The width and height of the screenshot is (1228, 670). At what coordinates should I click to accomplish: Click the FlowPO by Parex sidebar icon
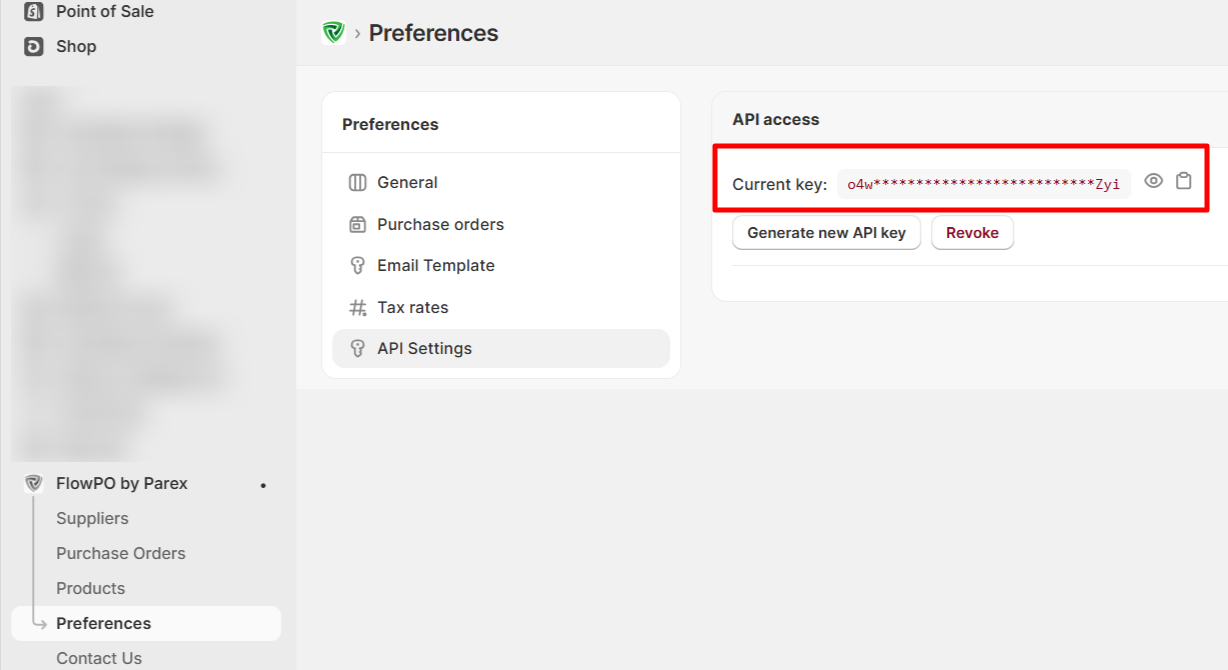(34, 483)
